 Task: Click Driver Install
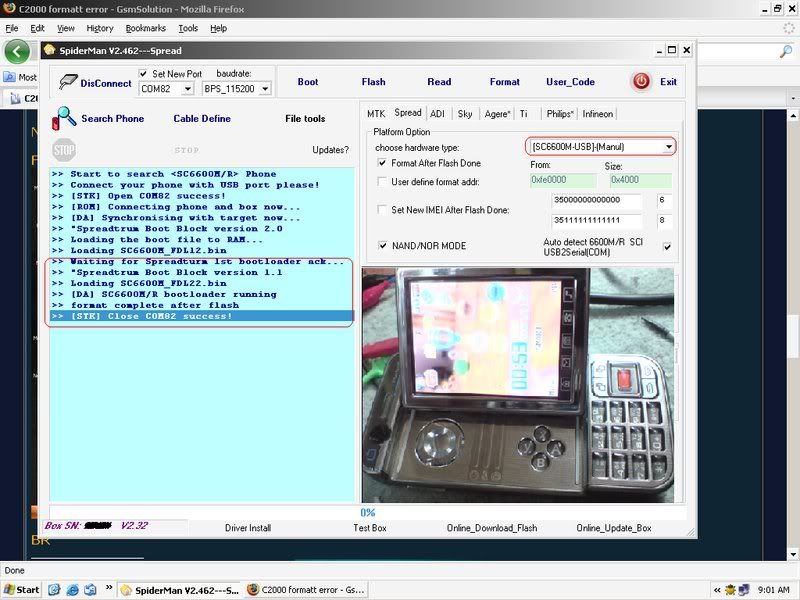248,528
